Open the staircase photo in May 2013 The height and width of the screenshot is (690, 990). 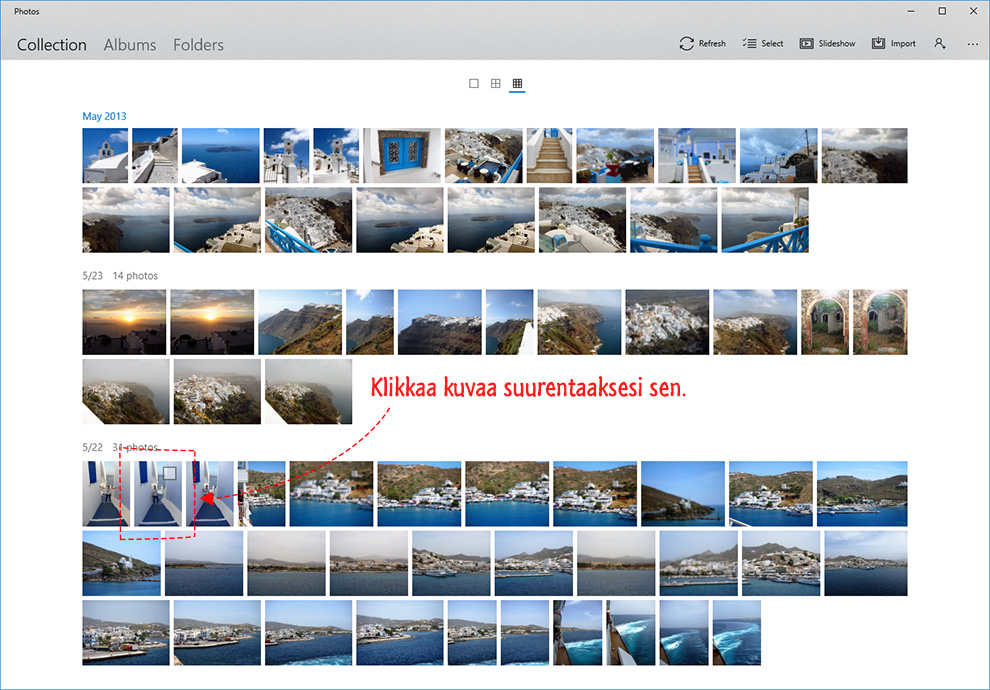pyautogui.click(x=549, y=155)
